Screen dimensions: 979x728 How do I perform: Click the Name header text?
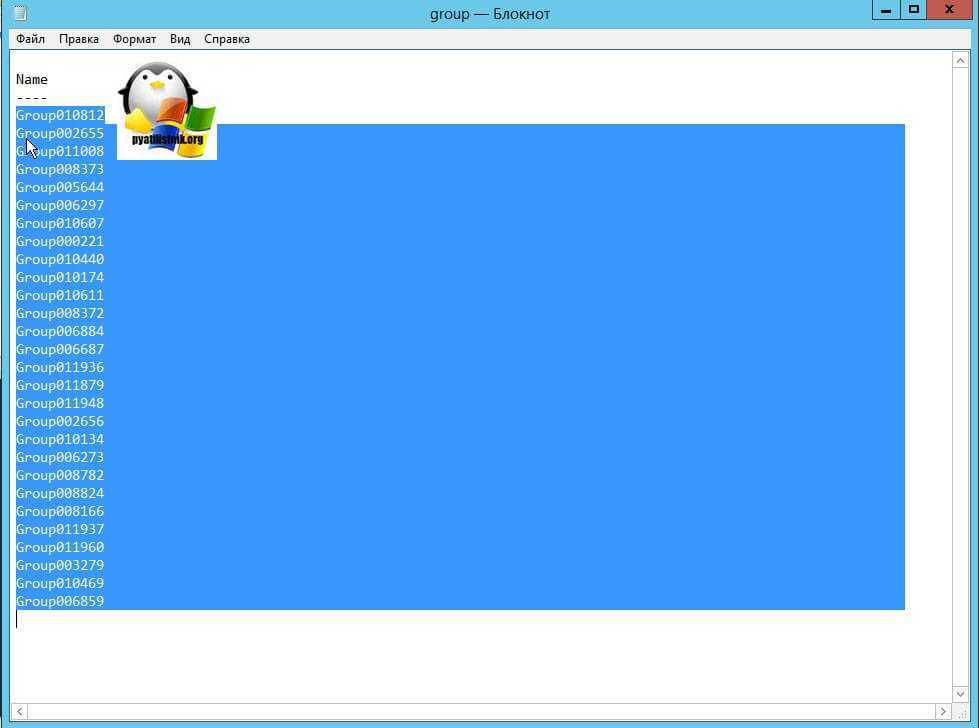pyautogui.click(x=32, y=79)
